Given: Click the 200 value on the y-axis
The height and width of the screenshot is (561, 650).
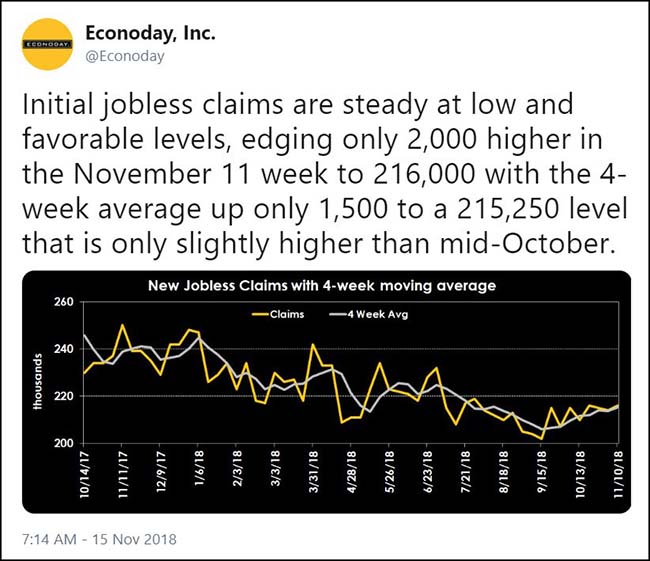Looking at the screenshot, I should pyautogui.click(x=65, y=444).
